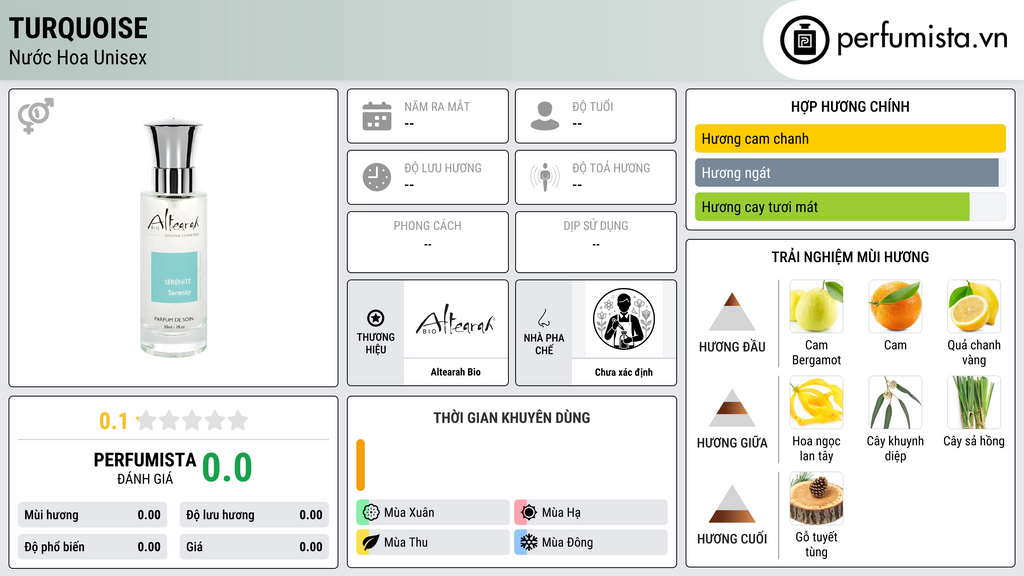
Task: Click the Cam Bergamot note image
Action: 816,307
